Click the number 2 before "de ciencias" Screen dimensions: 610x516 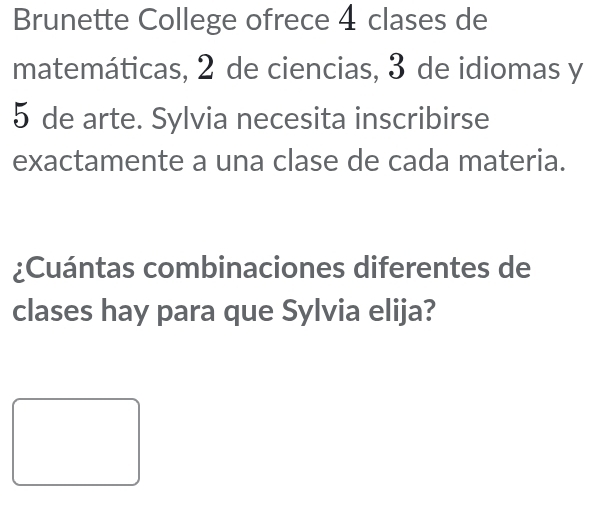click(x=210, y=70)
